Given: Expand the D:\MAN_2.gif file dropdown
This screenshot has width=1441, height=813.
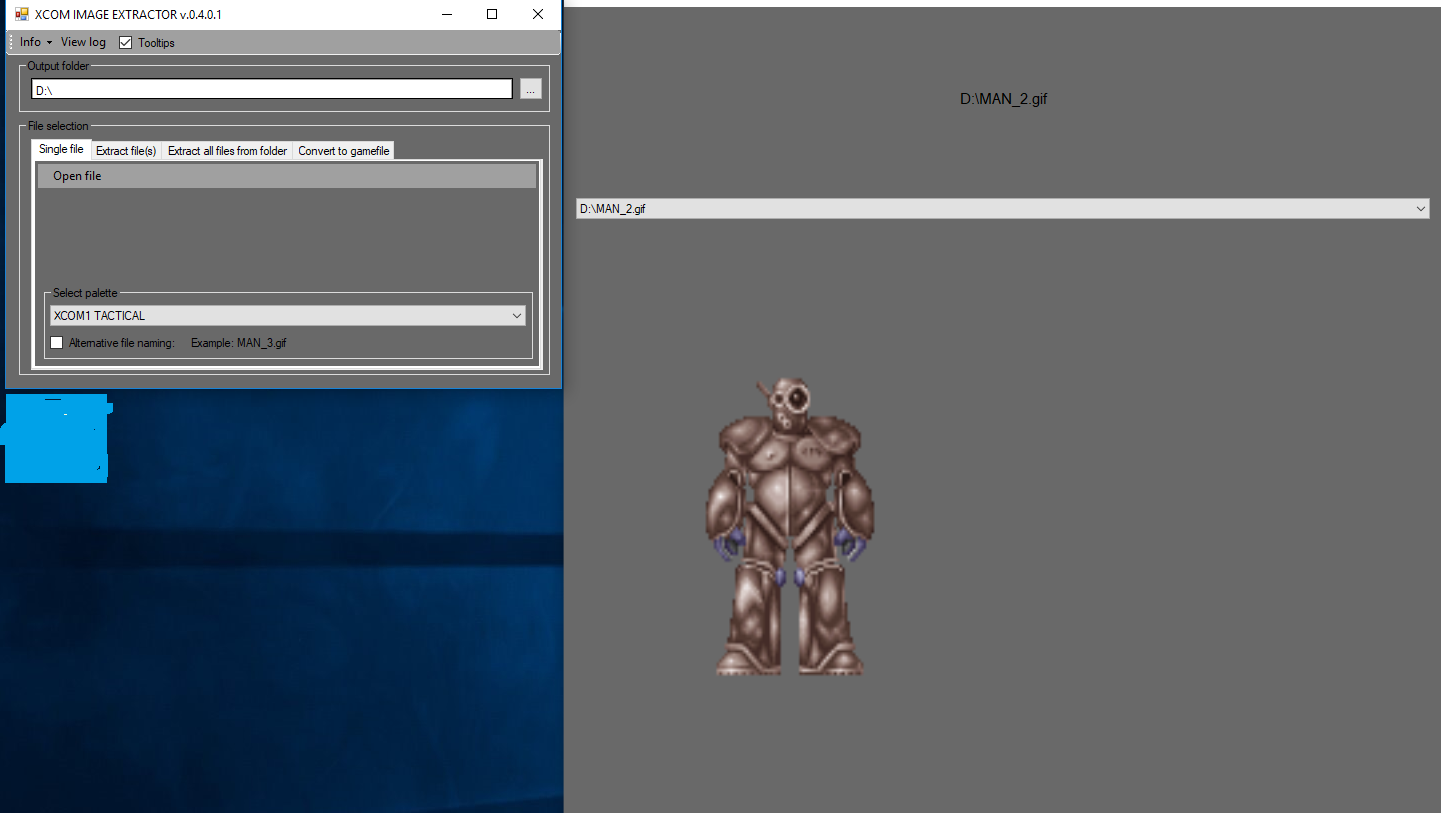Looking at the screenshot, I should [1002, 209].
